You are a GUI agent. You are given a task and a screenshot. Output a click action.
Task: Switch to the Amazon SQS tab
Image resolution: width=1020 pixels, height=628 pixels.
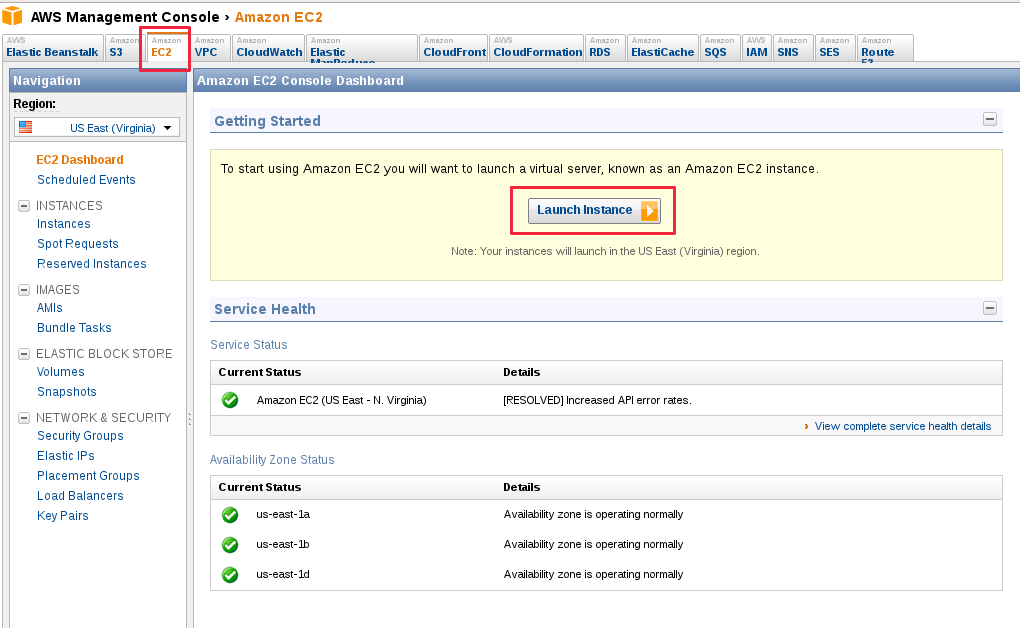click(720, 48)
